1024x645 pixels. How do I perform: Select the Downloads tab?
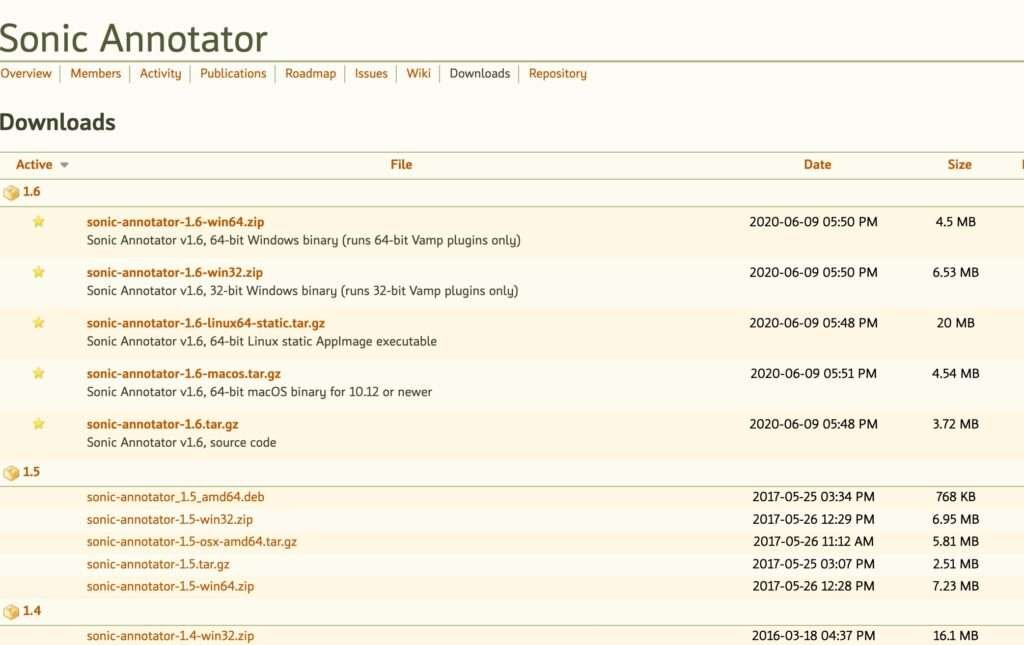tap(479, 73)
